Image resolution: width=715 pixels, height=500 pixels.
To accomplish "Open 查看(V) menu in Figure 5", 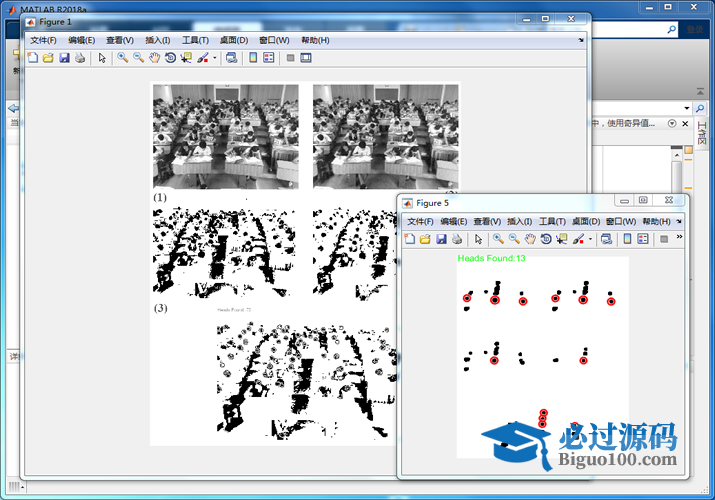I will click(487, 222).
